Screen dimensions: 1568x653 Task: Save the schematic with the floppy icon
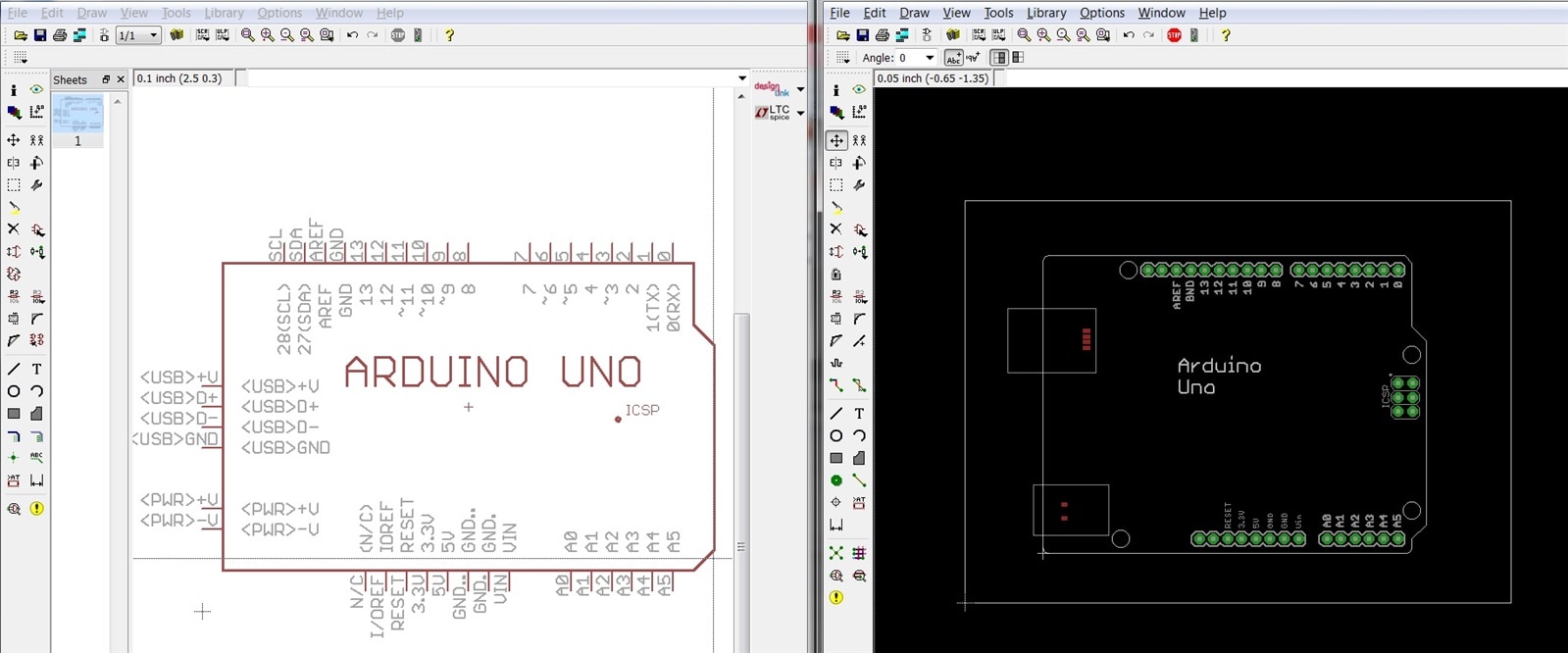click(40, 35)
